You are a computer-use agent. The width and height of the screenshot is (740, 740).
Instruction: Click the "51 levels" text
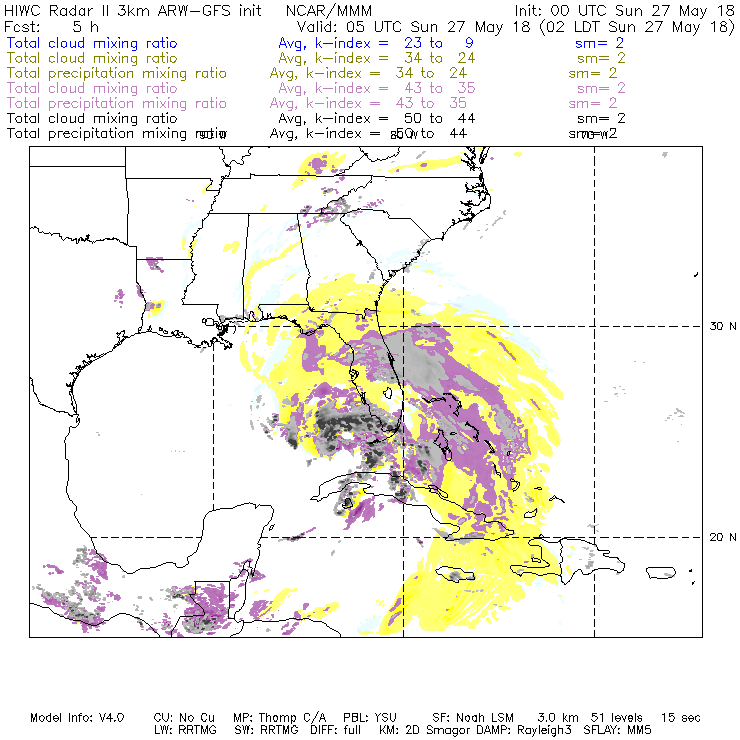617,718
